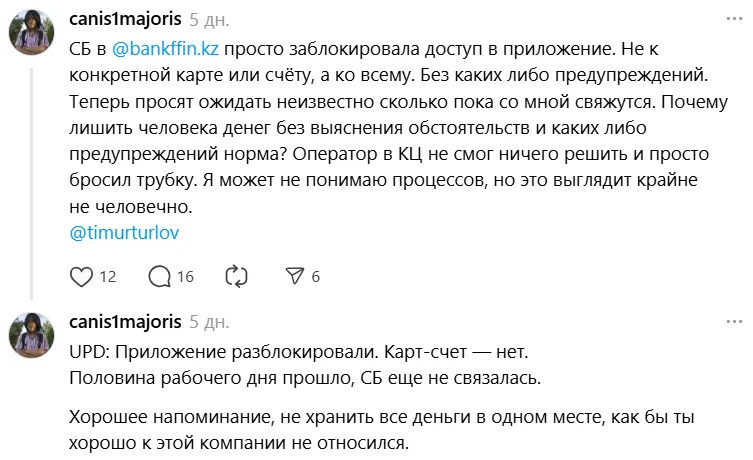This screenshot has width=753, height=460.
Task: Open the @timurturlov profile mention
Action: coord(125,232)
